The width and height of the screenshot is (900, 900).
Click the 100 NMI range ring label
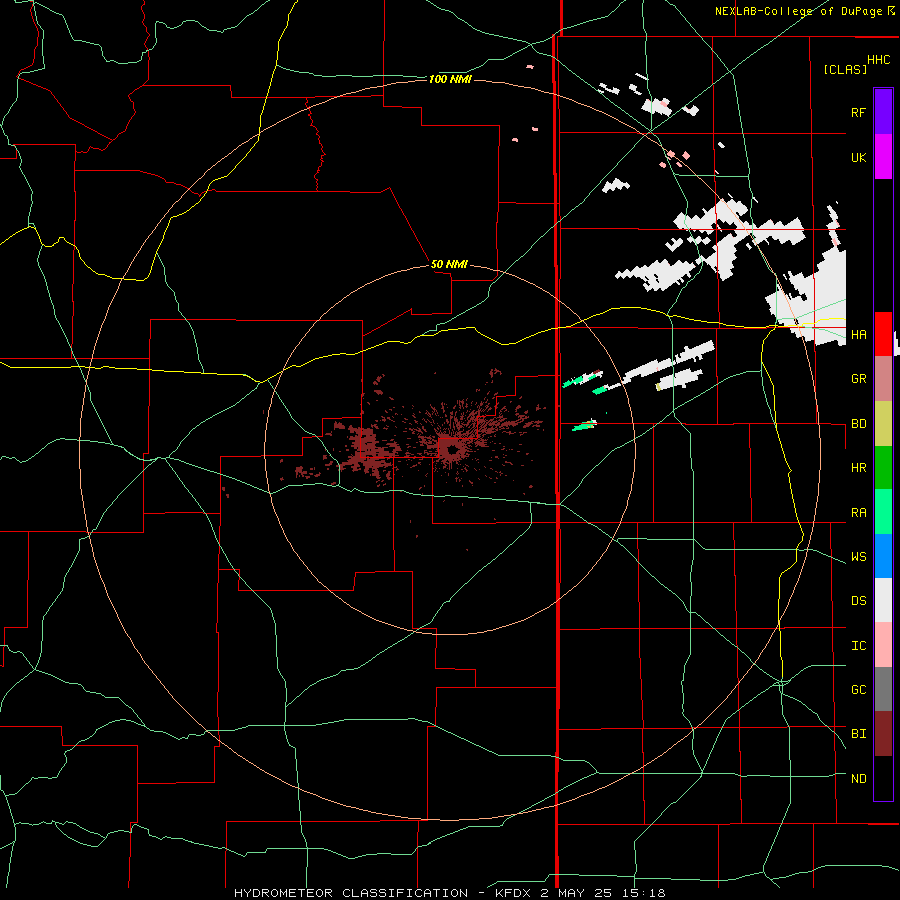click(x=450, y=79)
